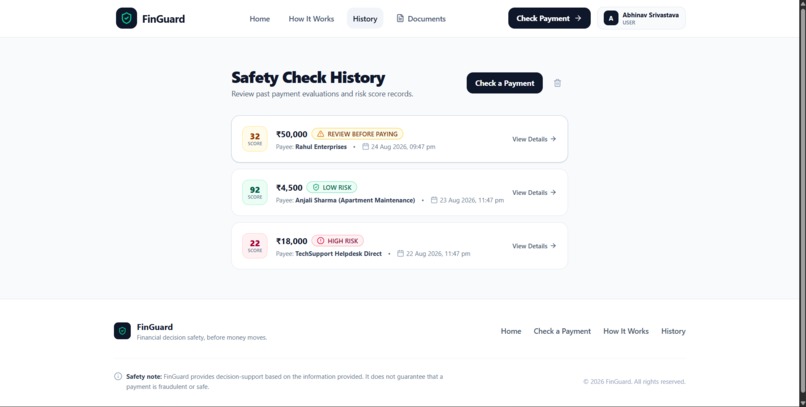Open the footer Home link
Viewport: 806px width, 407px height.
coord(511,331)
